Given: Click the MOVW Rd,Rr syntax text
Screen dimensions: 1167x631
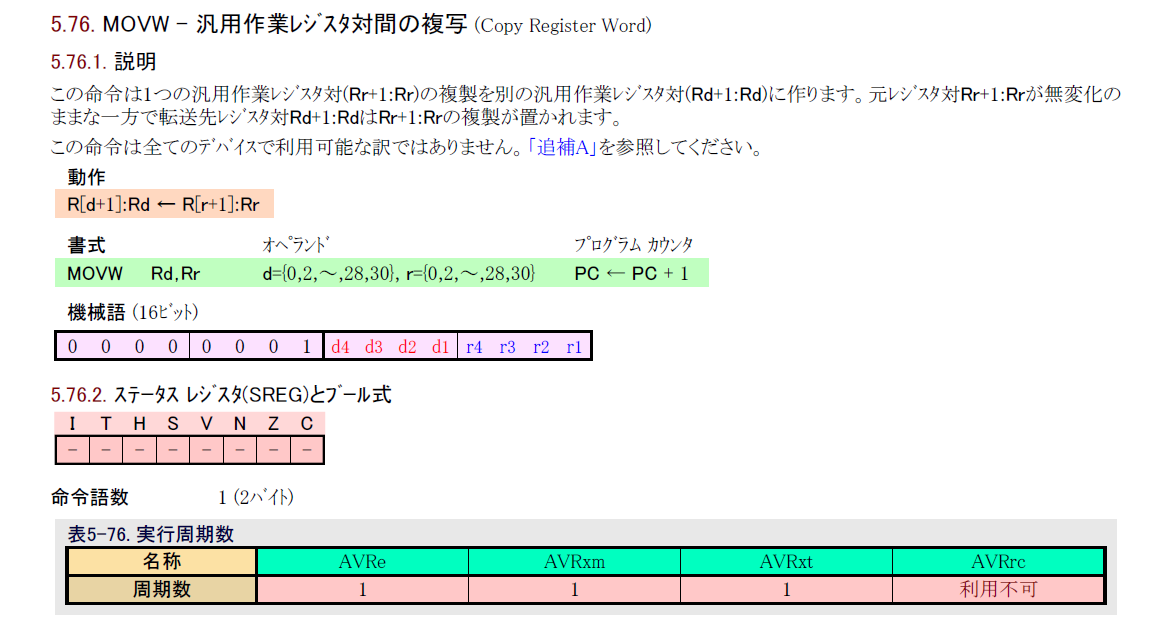Looking at the screenshot, I should pos(133,273).
